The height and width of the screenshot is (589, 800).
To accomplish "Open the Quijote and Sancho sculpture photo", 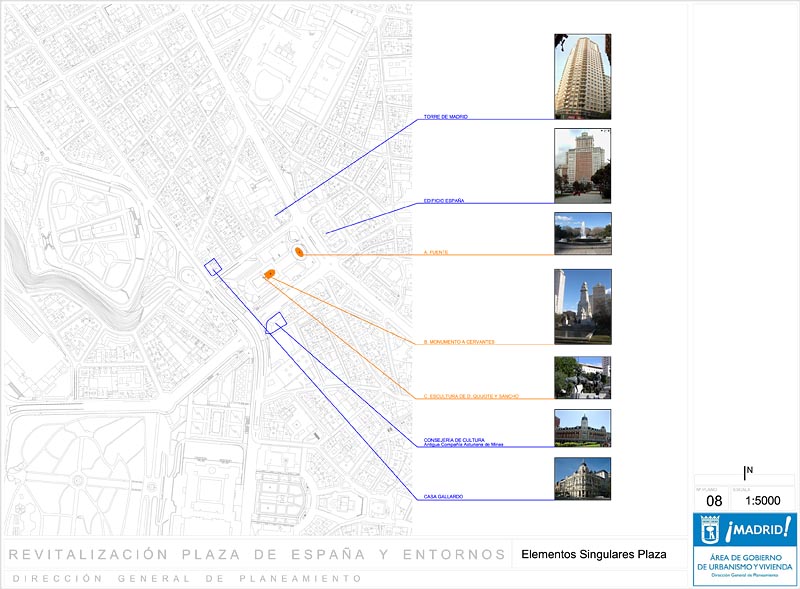I will (x=582, y=378).
